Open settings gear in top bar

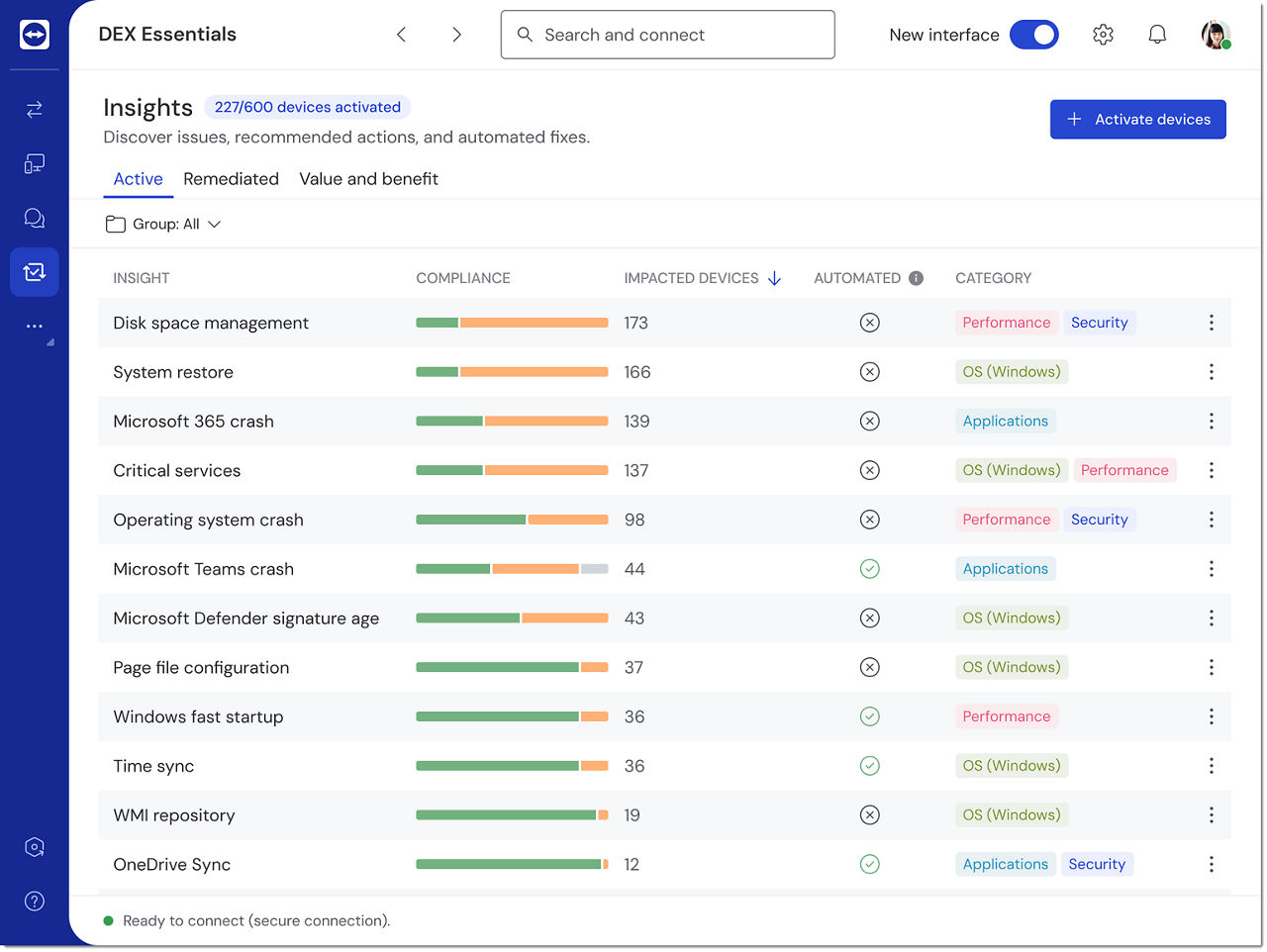1103,35
